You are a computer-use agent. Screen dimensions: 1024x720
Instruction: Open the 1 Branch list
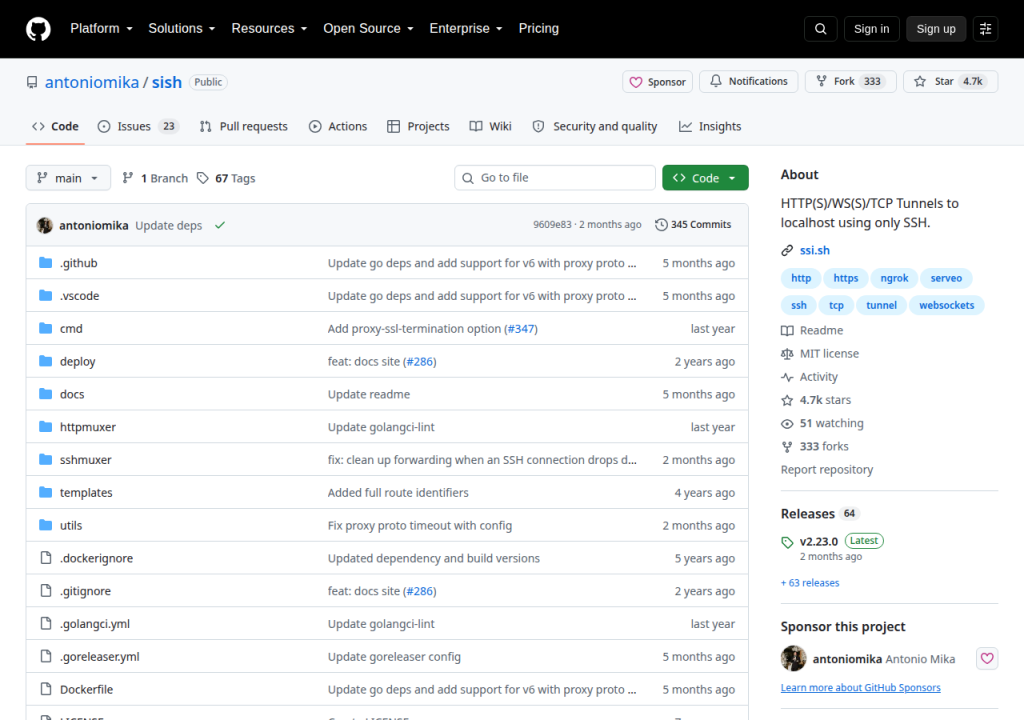coord(155,178)
